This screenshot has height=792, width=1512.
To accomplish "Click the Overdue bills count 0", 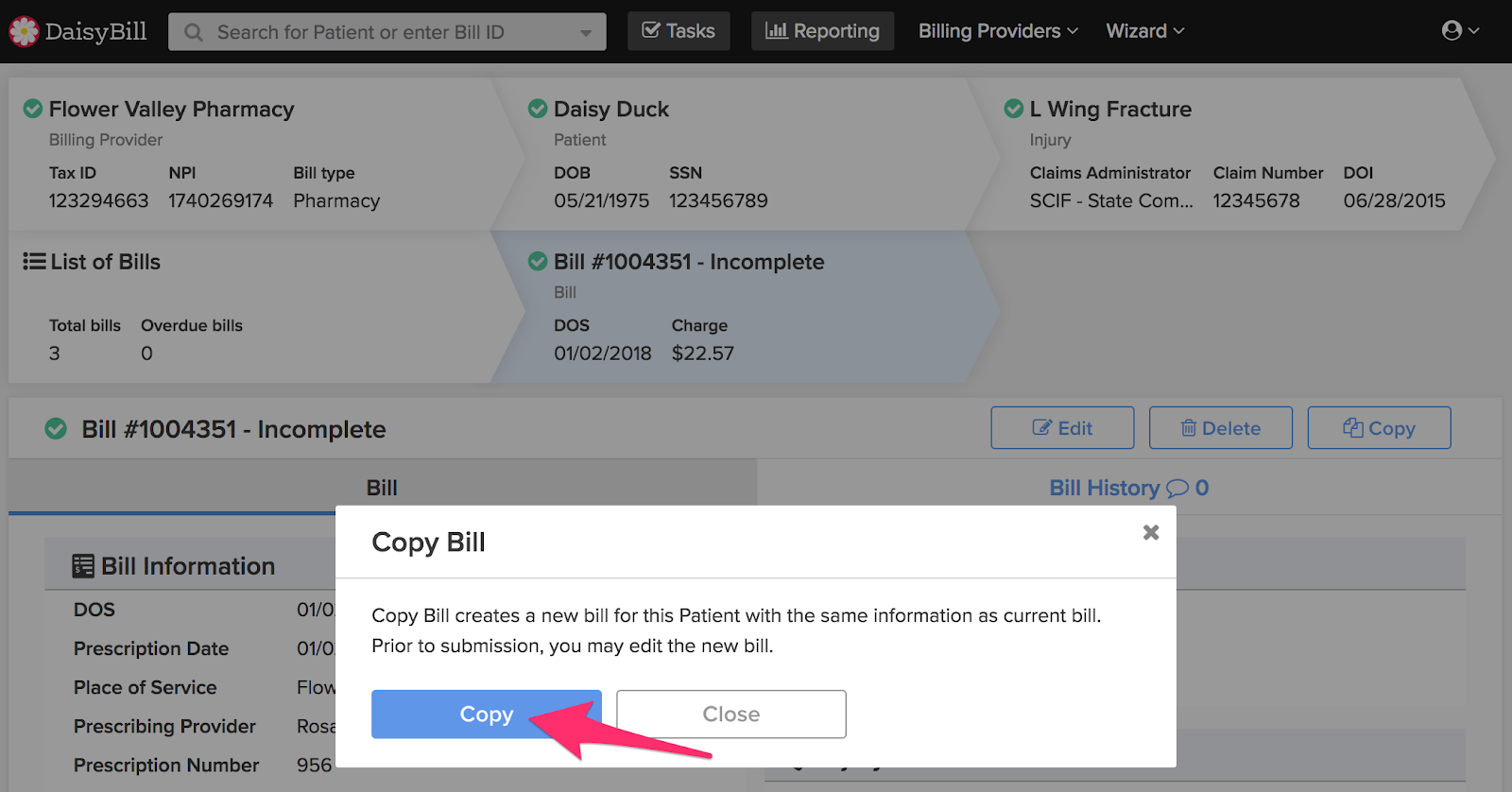I will (146, 353).
